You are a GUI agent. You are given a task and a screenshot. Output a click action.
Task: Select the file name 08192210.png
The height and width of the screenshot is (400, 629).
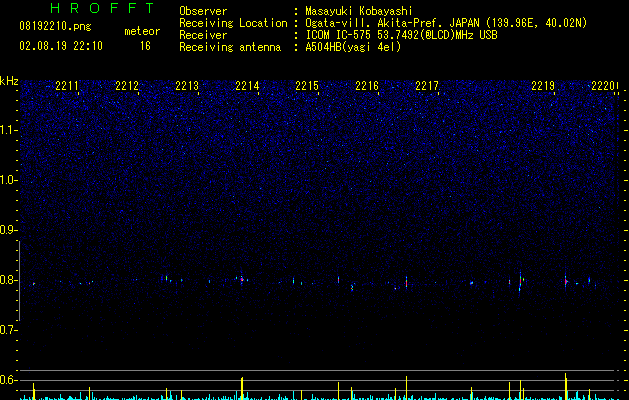click(x=55, y=26)
